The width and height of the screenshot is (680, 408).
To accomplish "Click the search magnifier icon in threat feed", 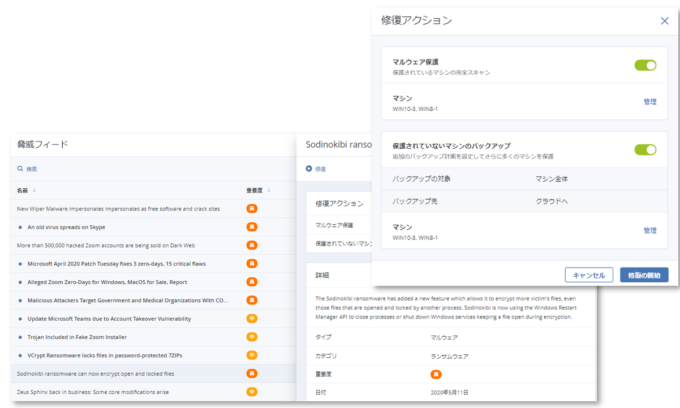I will (x=21, y=169).
